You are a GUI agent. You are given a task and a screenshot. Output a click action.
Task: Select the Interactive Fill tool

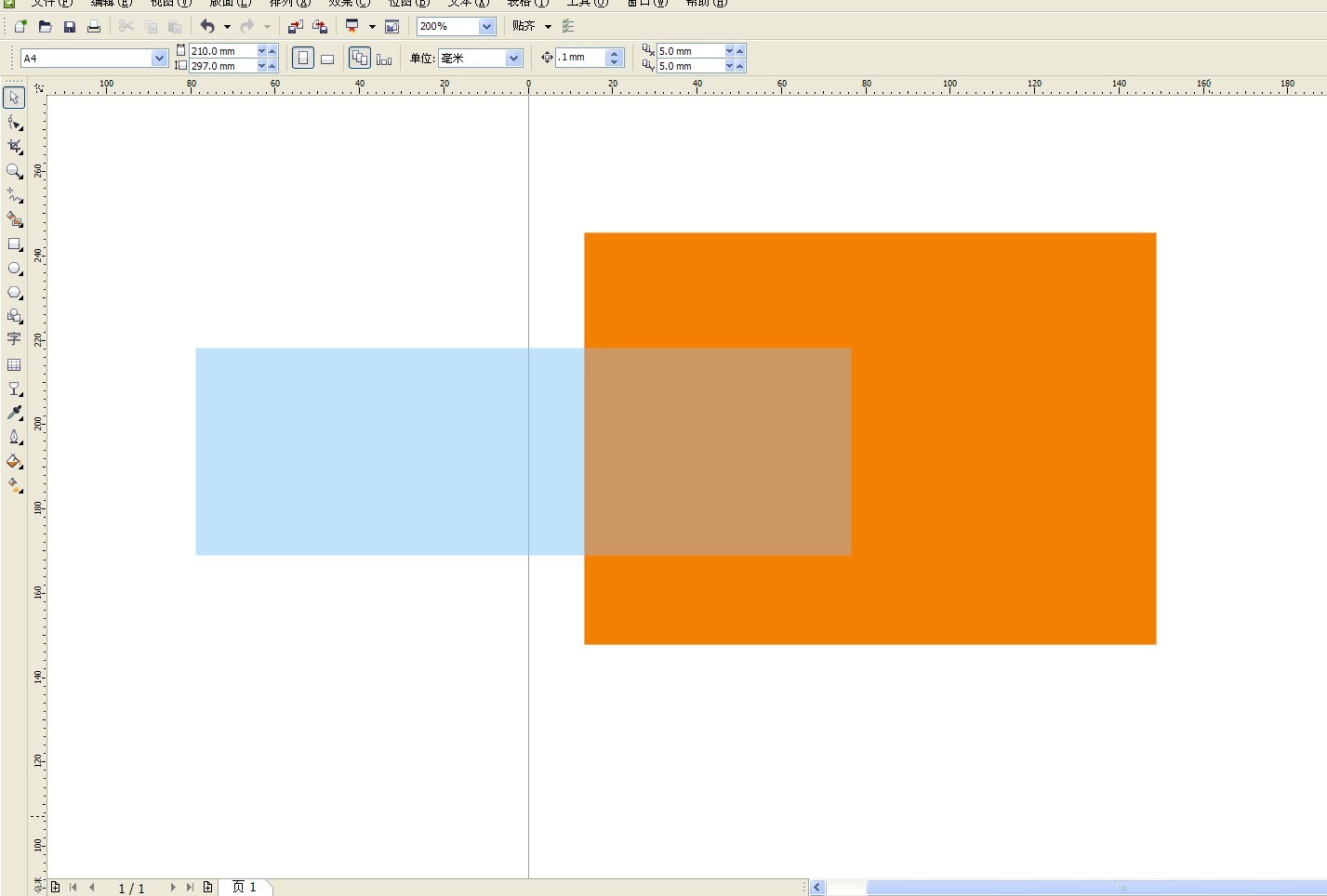[14, 485]
